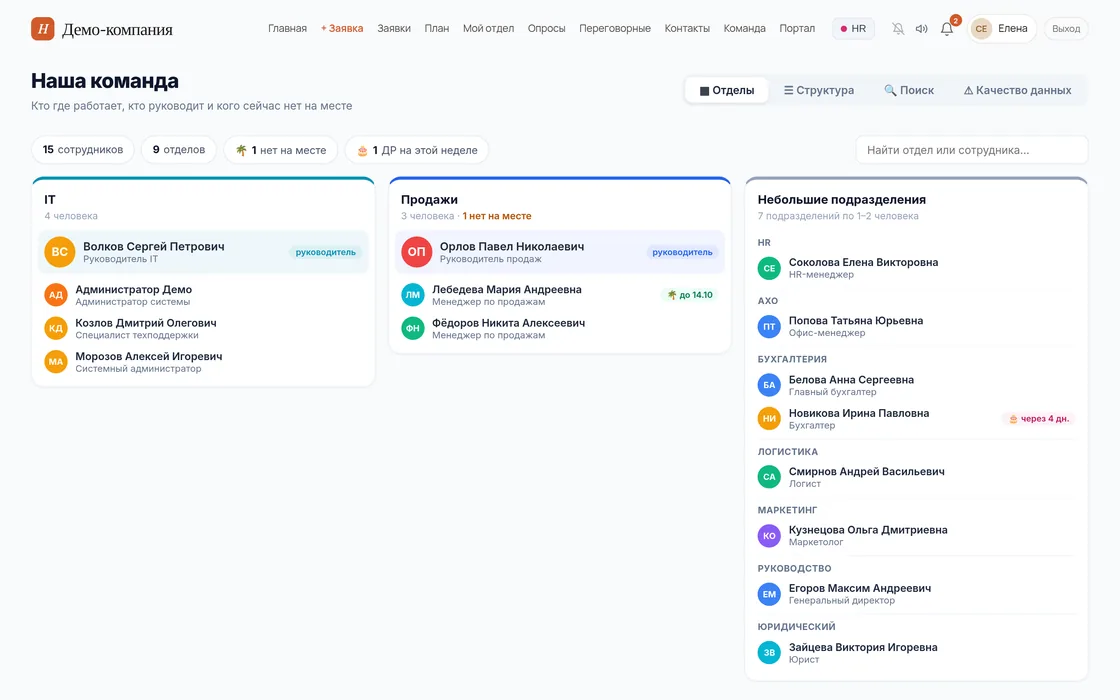This screenshot has height=700, width=1120.
Task: Click Смирнов Андрей's СА avatar
Action: click(769, 477)
